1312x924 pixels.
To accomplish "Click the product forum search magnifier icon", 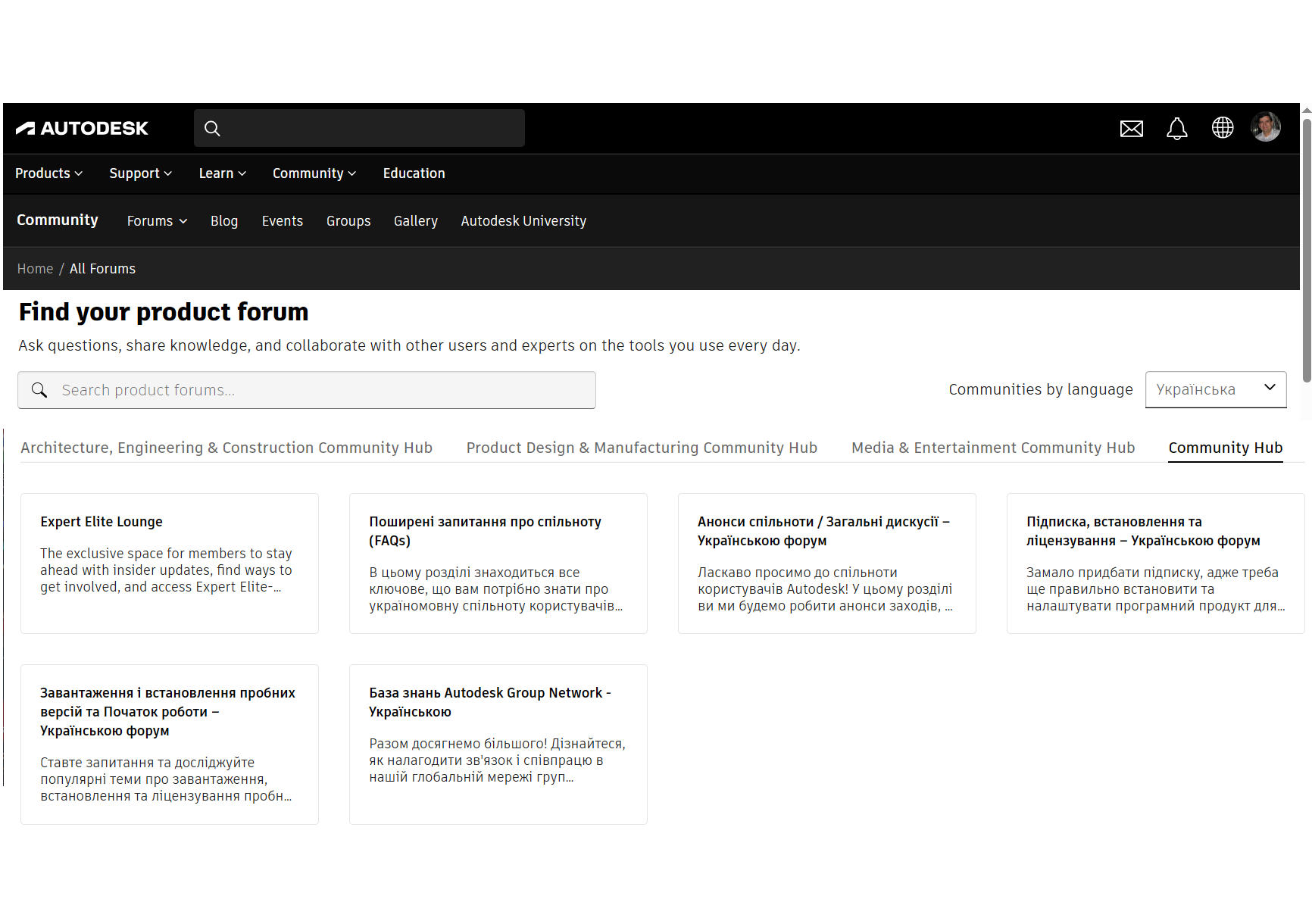I will [39, 390].
